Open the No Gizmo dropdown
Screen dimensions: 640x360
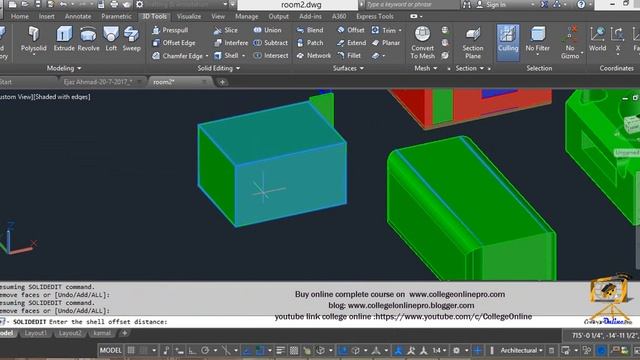tap(570, 42)
